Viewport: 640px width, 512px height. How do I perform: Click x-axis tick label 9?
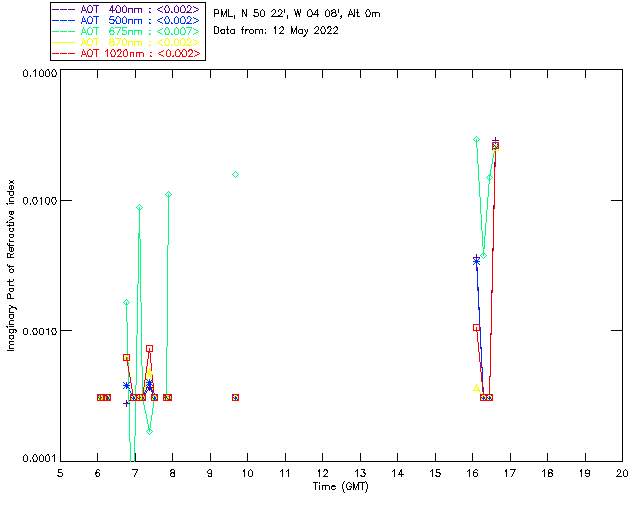(x=210, y=473)
